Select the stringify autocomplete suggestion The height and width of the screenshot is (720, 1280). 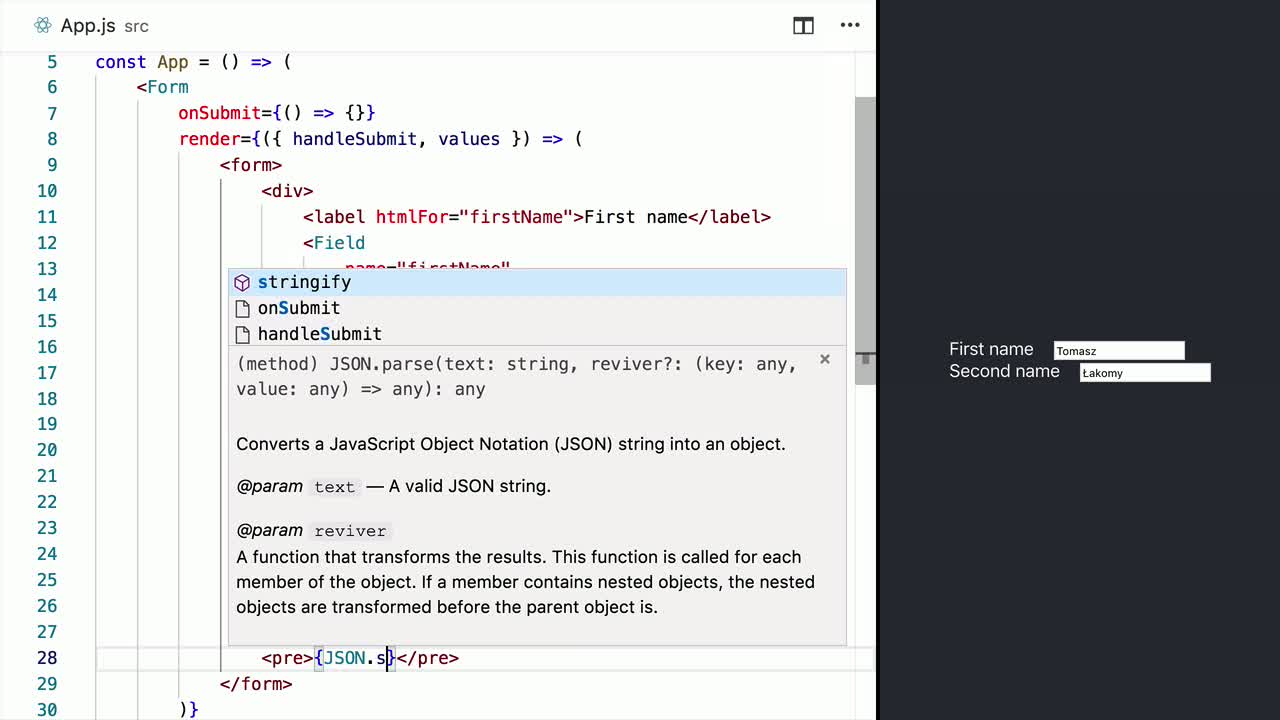click(304, 283)
